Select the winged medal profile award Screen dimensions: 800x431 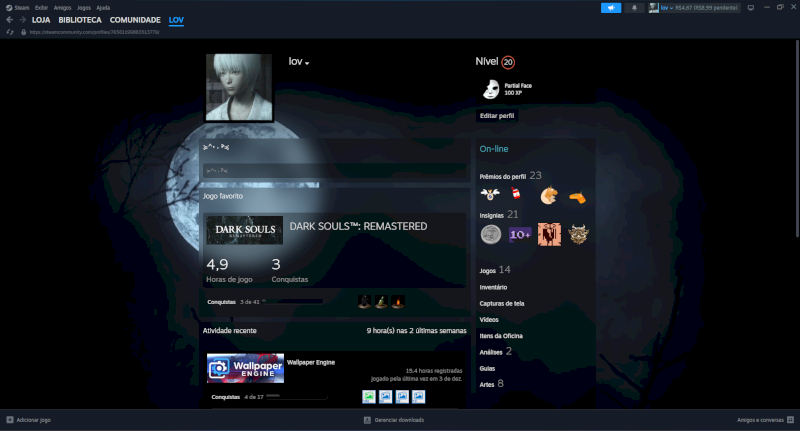point(490,194)
